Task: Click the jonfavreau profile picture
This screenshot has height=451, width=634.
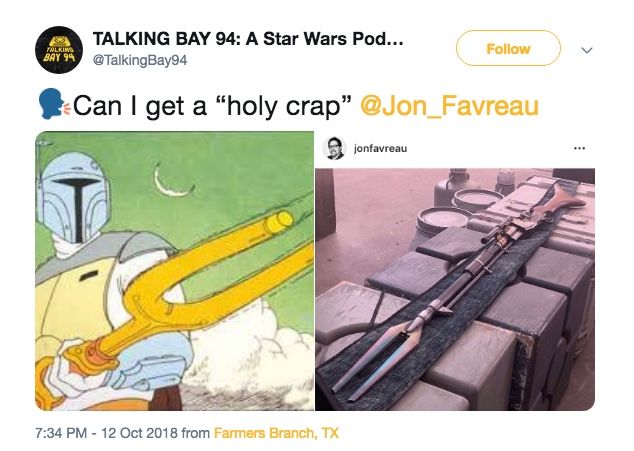Action: pos(334,148)
